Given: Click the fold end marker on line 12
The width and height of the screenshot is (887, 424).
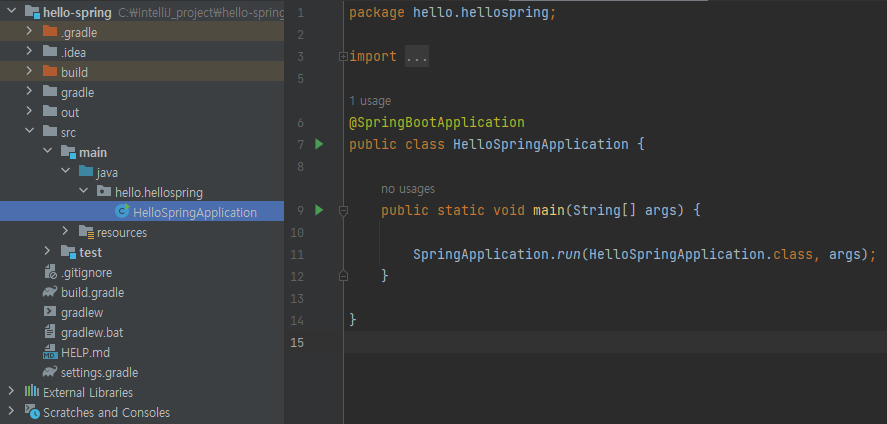Looking at the screenshot, I should 343,276.
